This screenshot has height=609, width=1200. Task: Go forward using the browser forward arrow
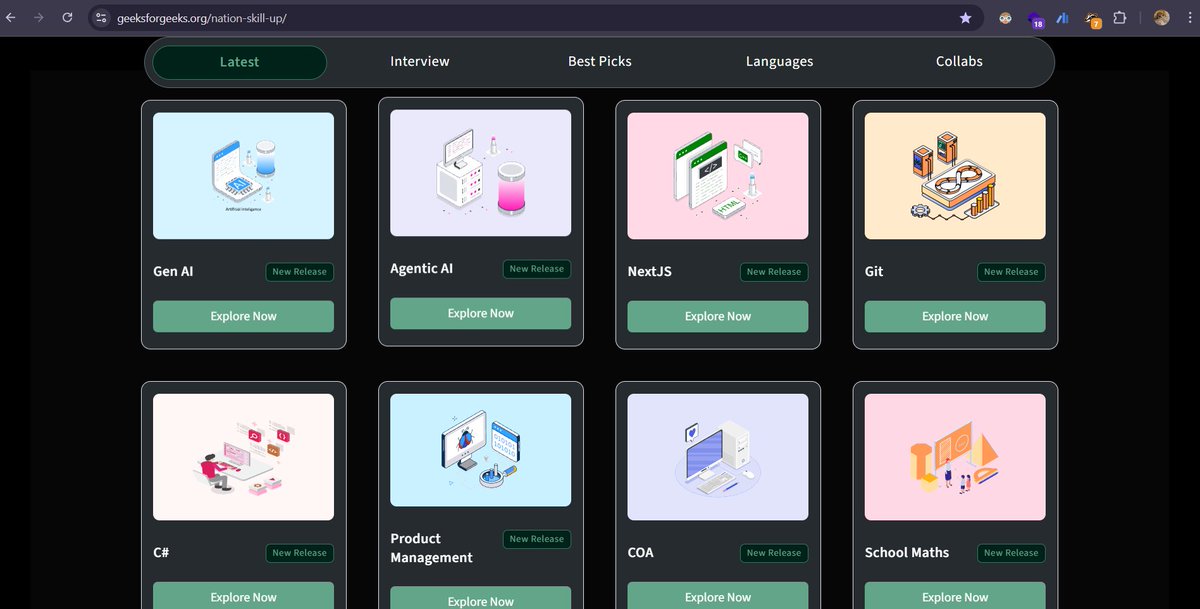point(39,18)
